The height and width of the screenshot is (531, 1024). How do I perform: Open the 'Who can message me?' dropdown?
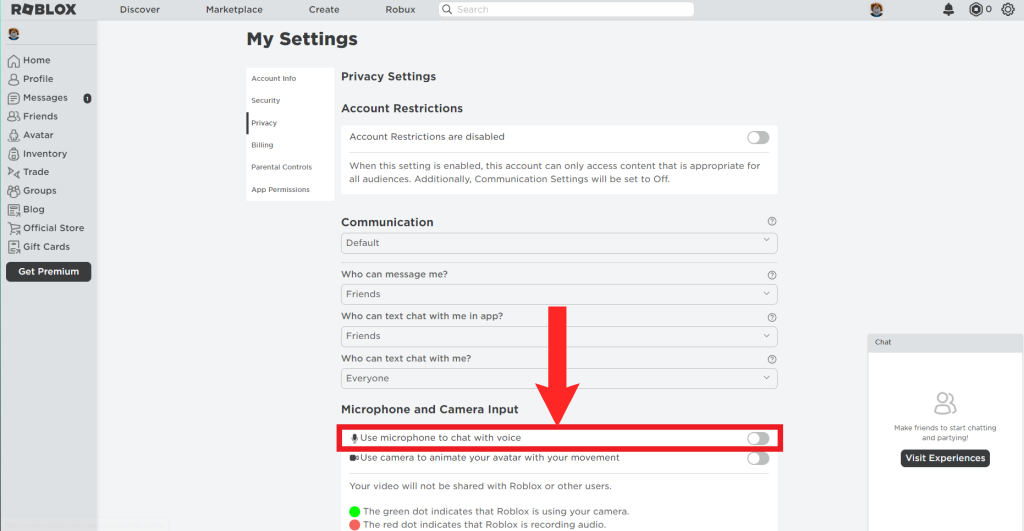pyautogui.click(x=559, y=294)
